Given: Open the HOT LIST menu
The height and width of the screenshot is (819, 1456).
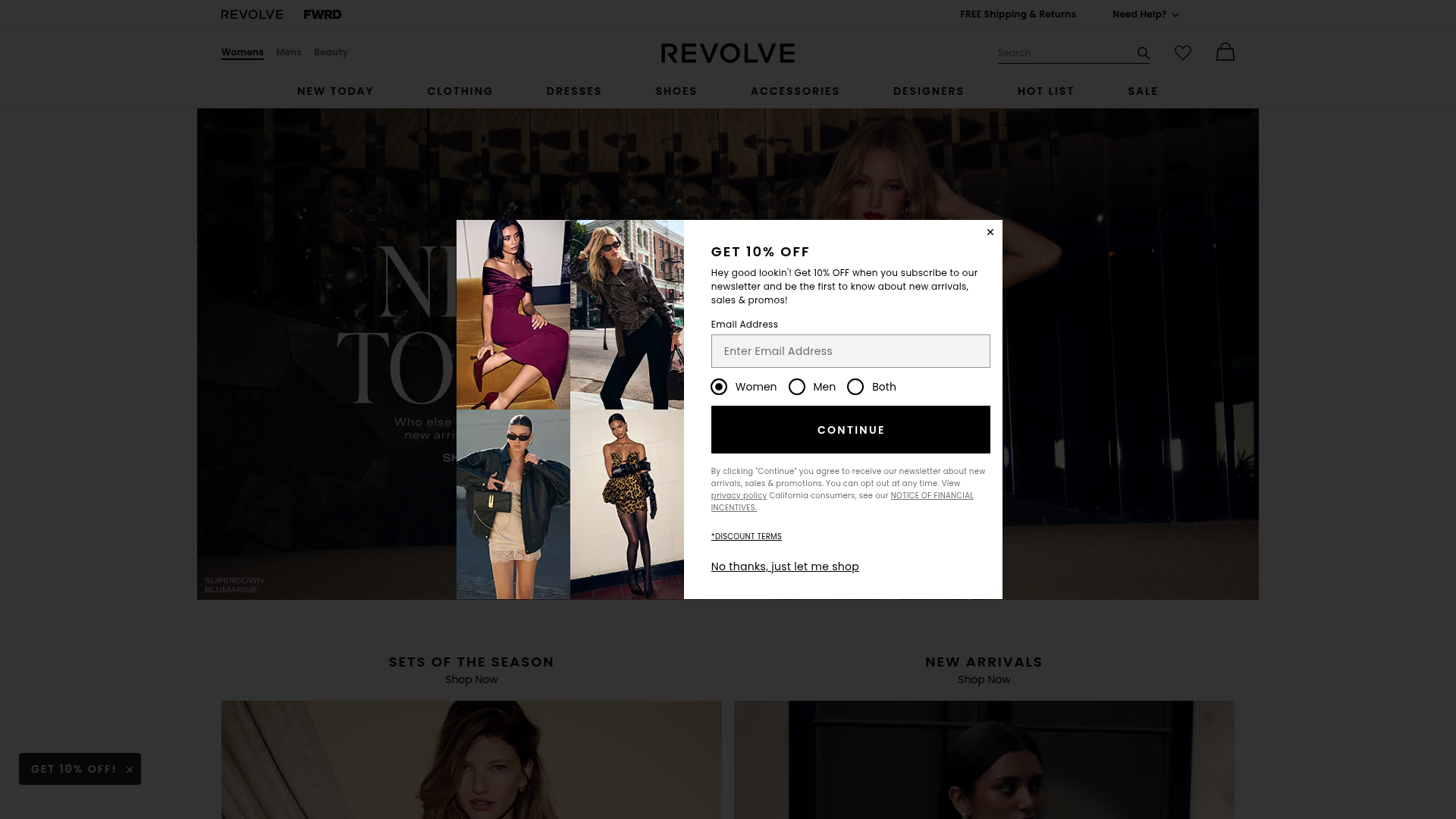Looking at the screenshot, I should pyautogui.click(x=1045, y=91).
